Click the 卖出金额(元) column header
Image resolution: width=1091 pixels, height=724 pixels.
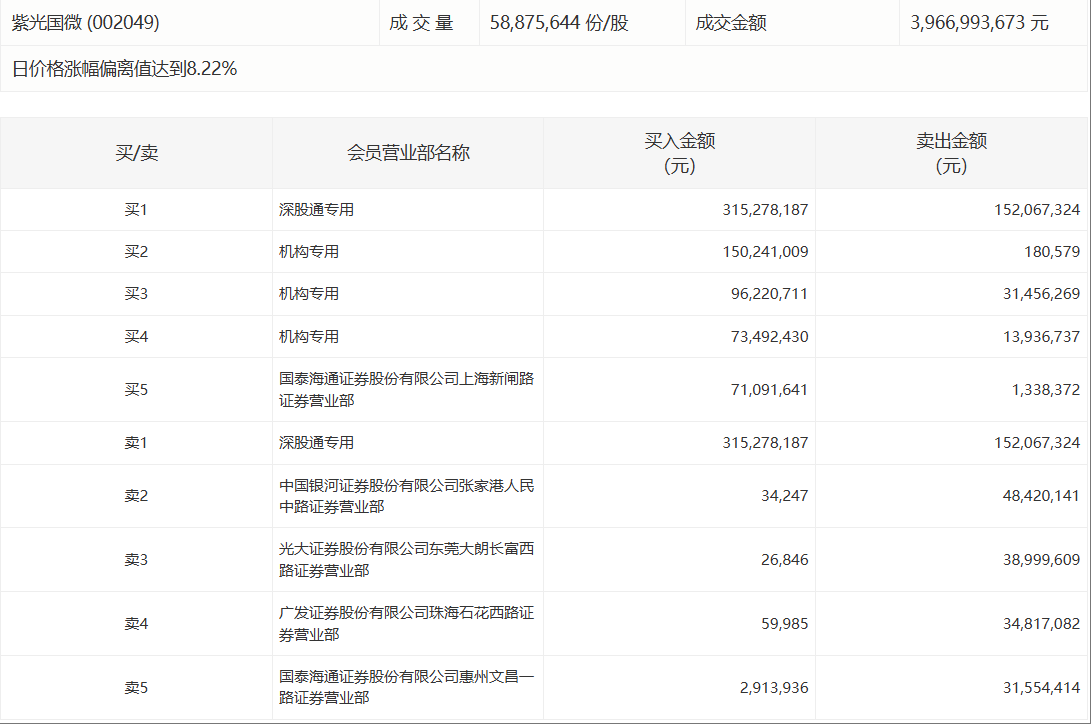coord(951,153)
